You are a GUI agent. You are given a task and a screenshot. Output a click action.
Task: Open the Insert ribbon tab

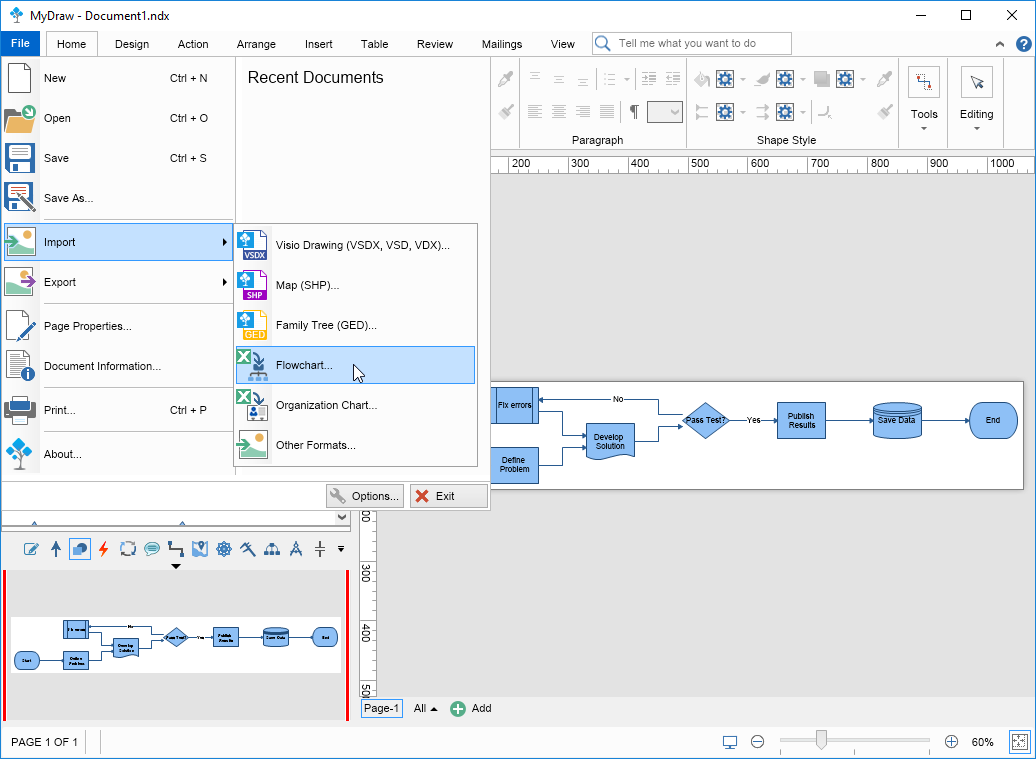click(318, 44)
